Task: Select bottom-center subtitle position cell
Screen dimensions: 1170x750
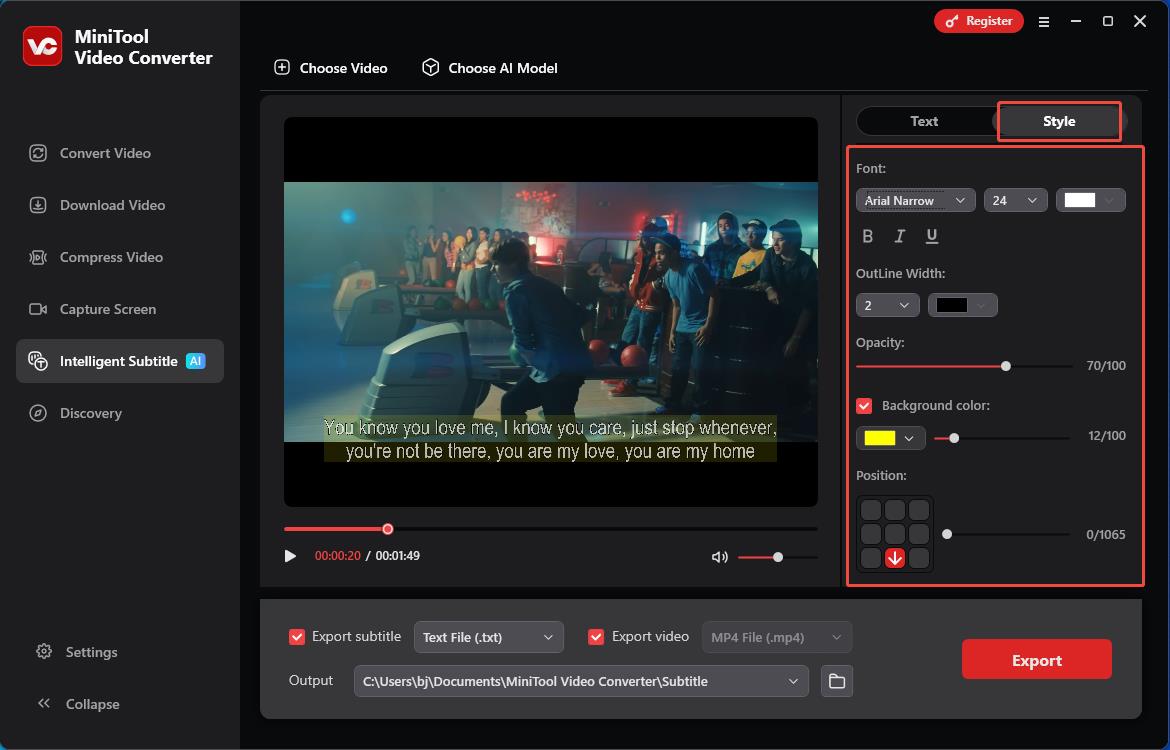Action: click(895, 558)
